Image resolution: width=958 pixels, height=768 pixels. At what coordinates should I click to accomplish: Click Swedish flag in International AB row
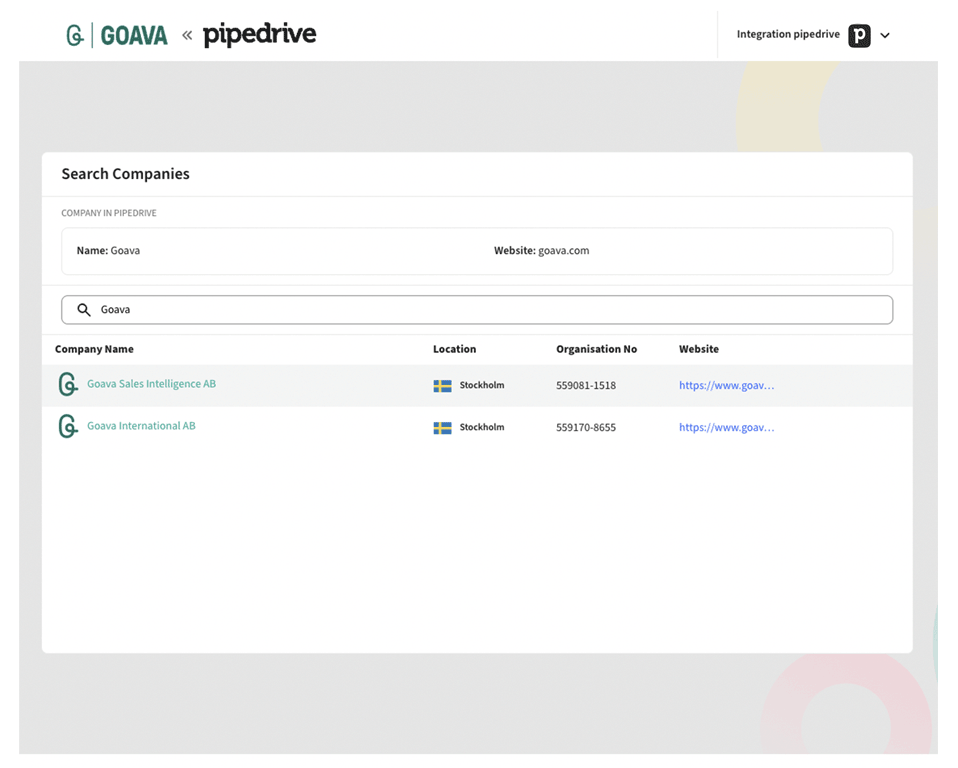(x=442, y=428)
